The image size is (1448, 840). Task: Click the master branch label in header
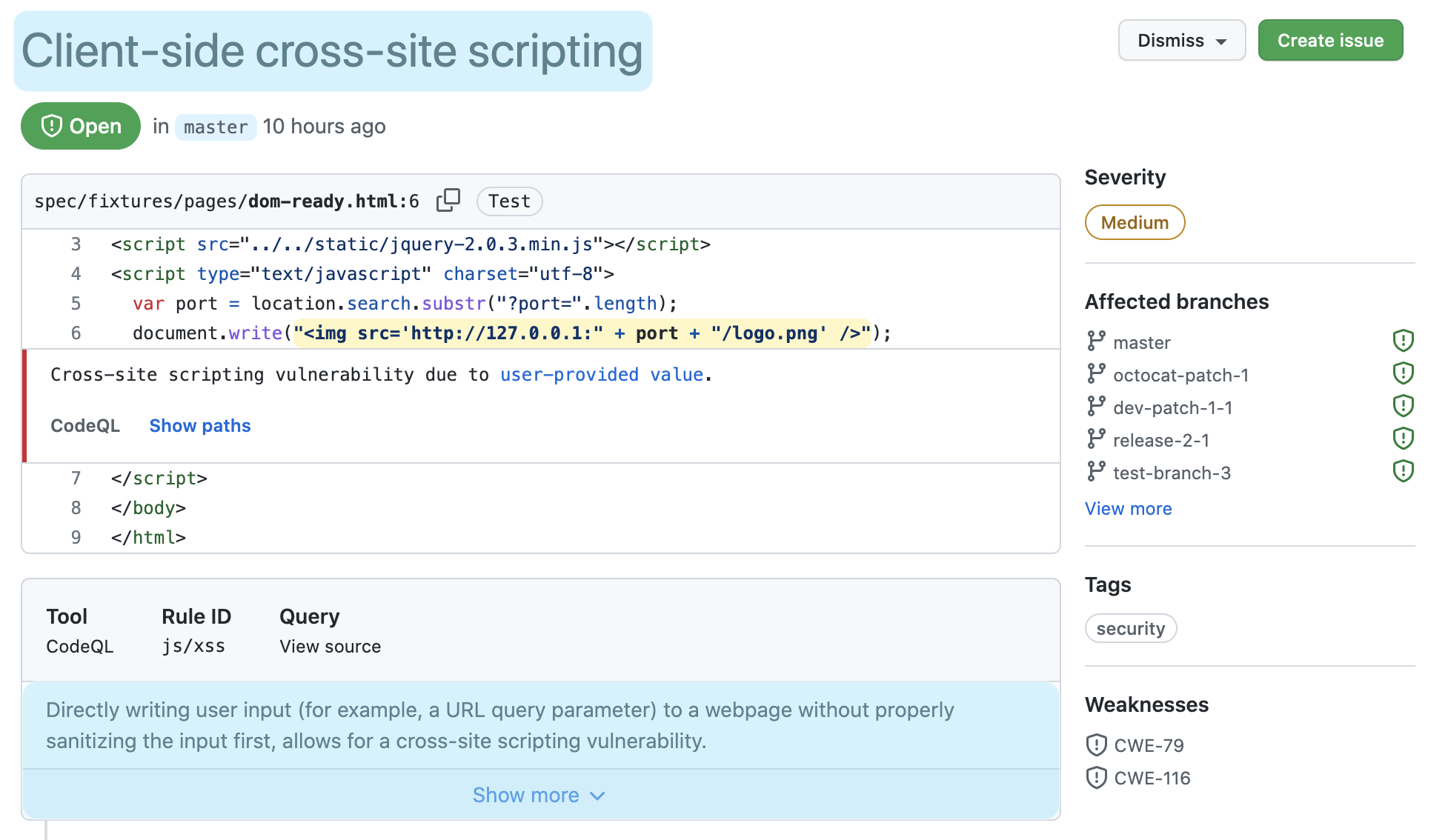click(216, 127)
